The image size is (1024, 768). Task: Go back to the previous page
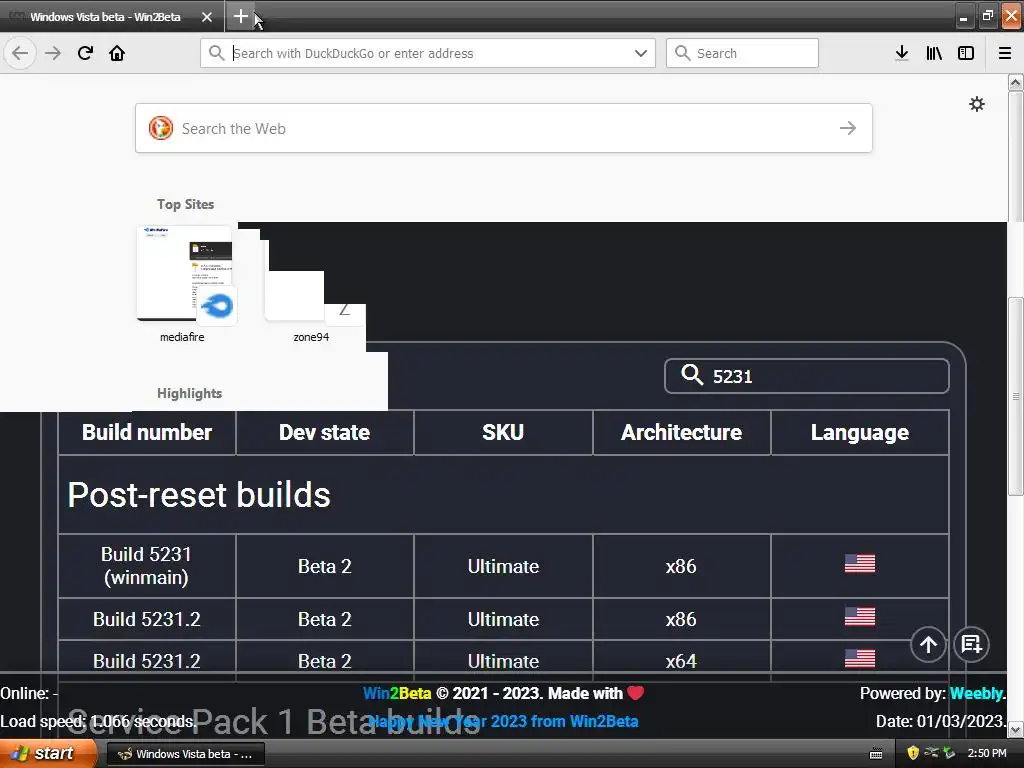(20, 53)
